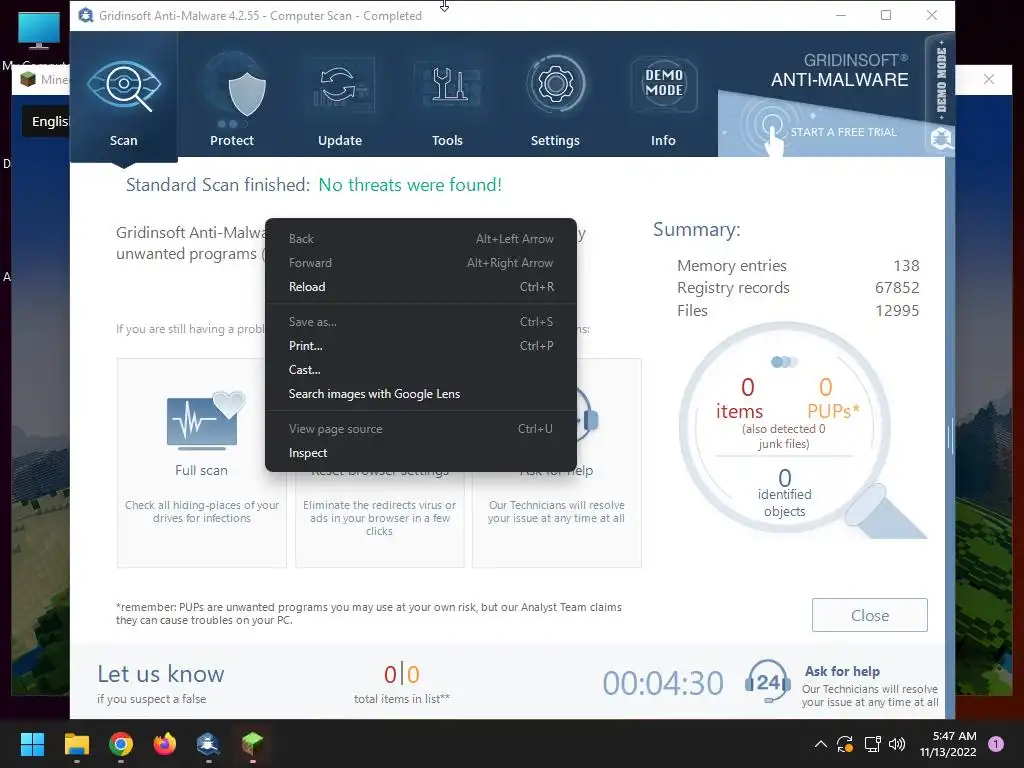Open Firefox from the taskbar
This screenshot has width=1024, height=768.
[165, 744]
